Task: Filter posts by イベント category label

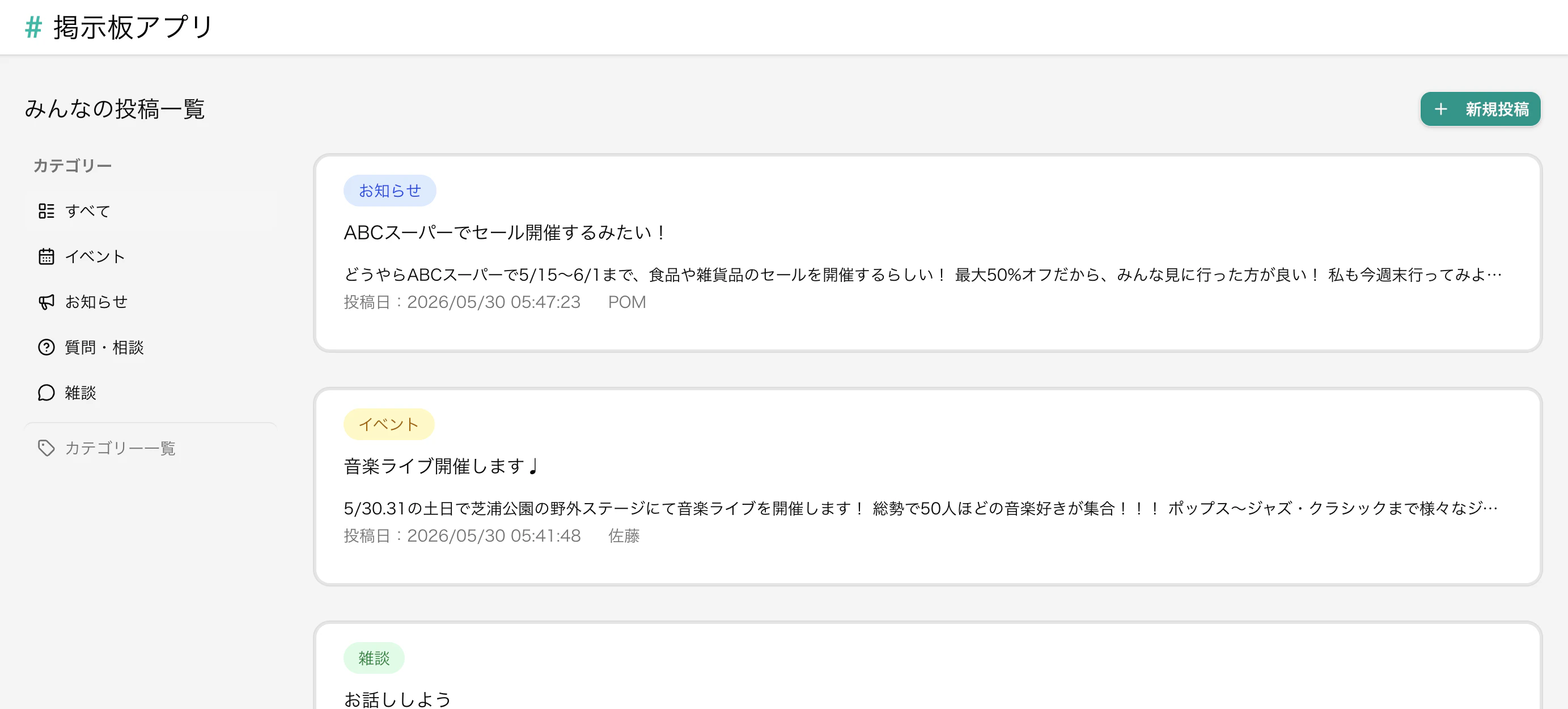Action: [95, 256]
